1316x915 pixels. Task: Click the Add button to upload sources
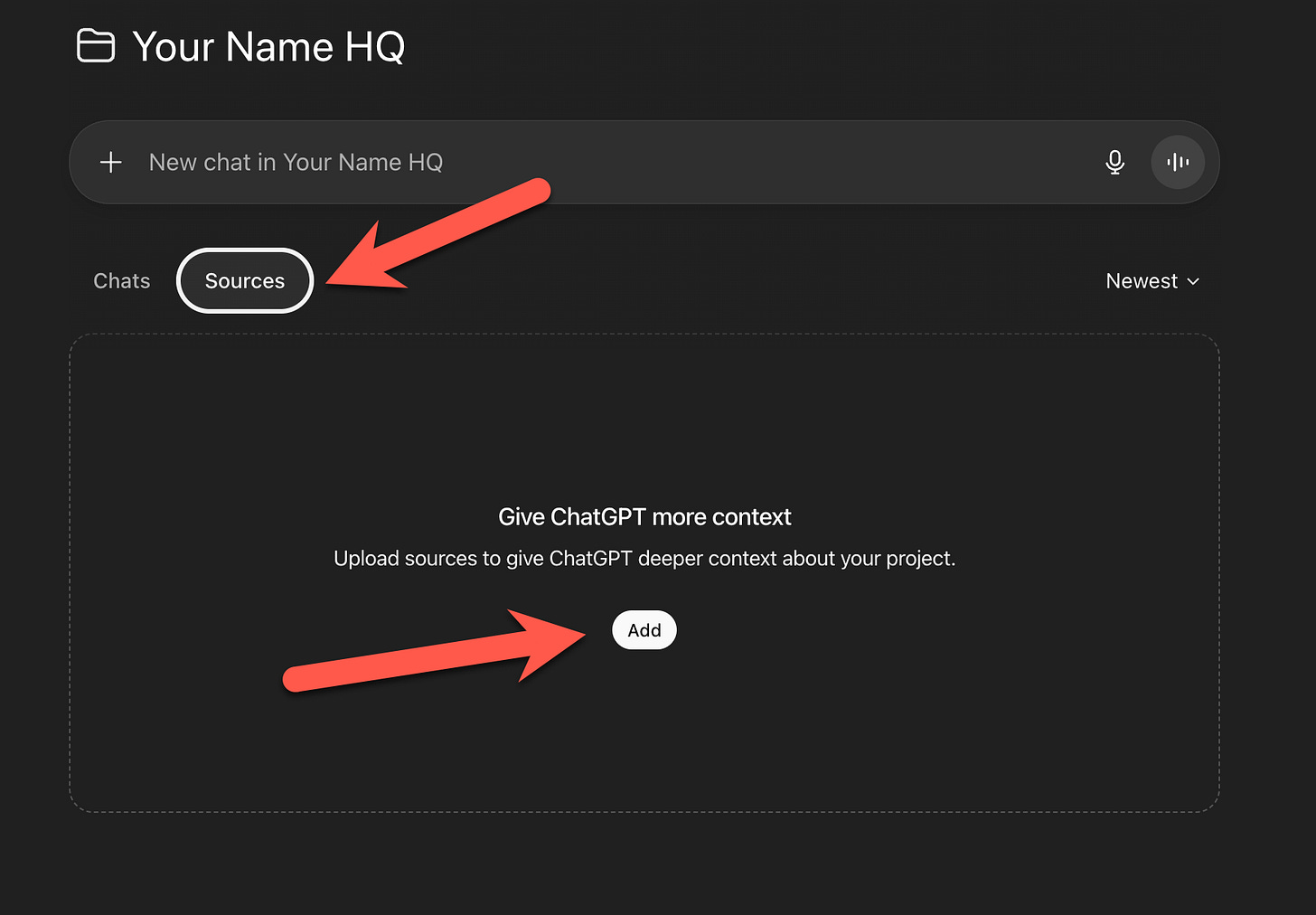point(644,630)
